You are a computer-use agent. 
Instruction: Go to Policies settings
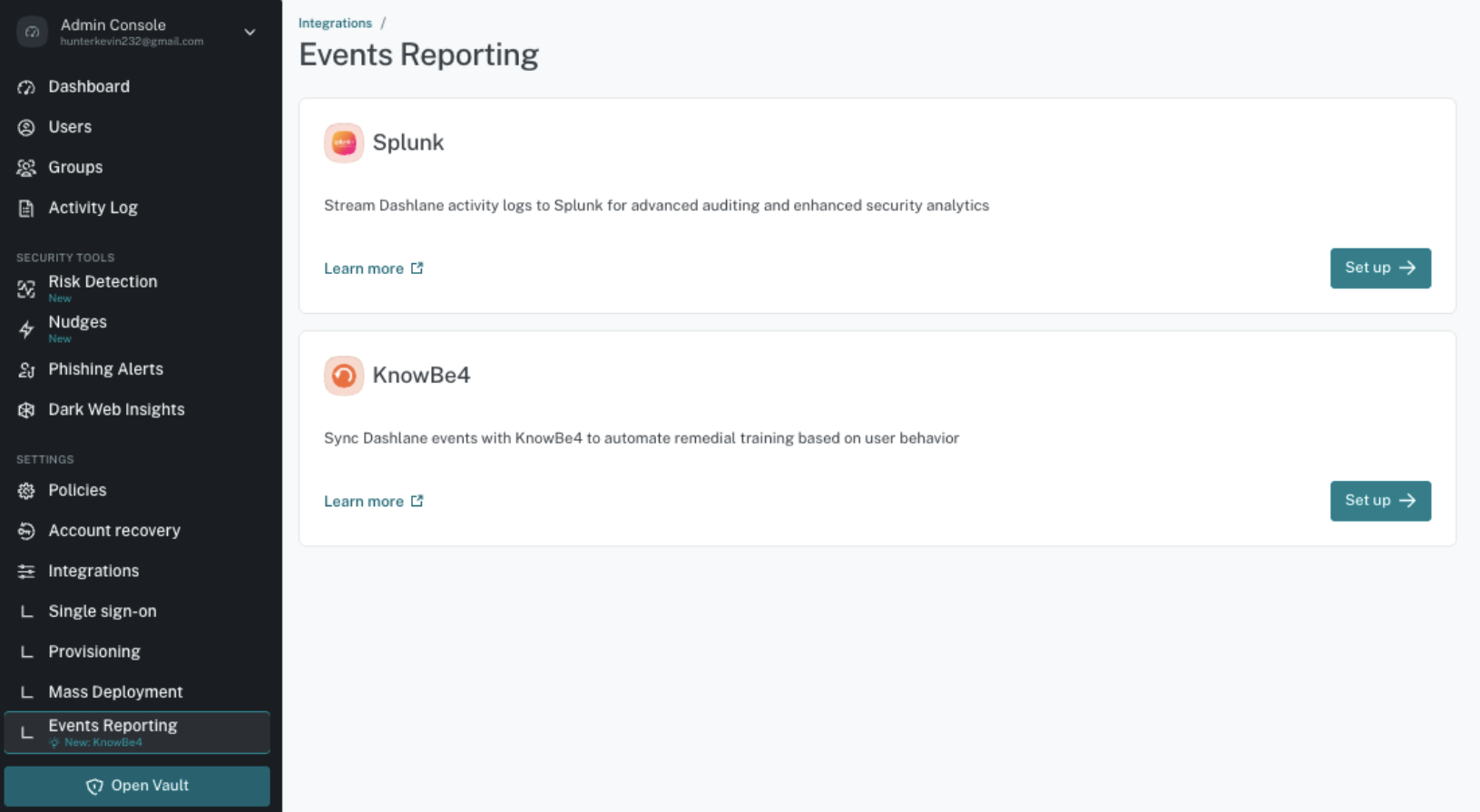[x=137, y=491]
